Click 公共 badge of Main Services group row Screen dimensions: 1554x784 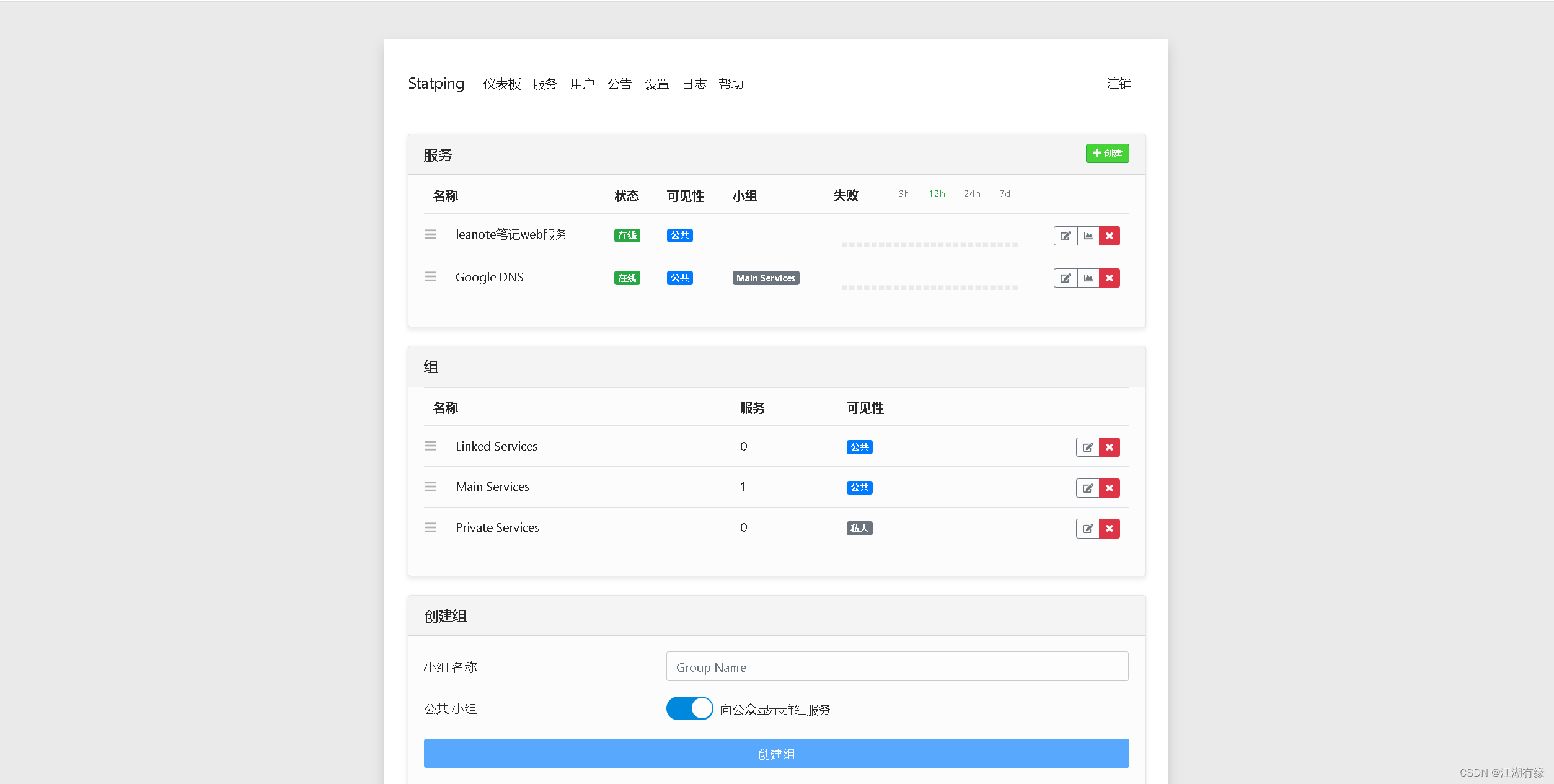pos(859,488)
